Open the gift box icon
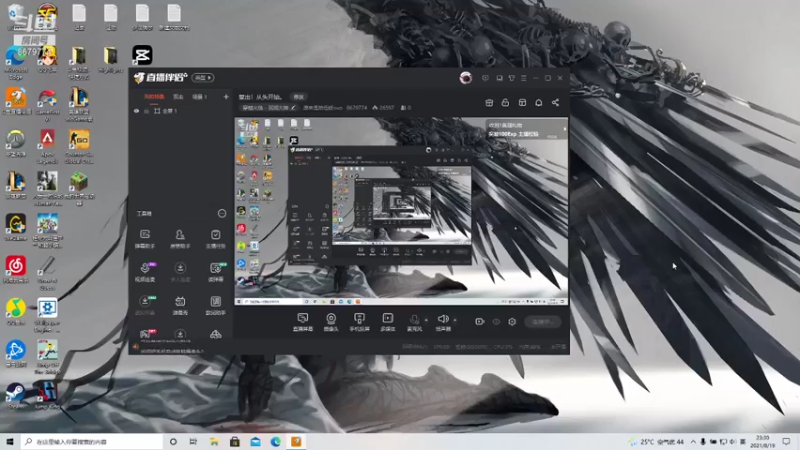Image resolution: width=800 pixels, height=450 pixels. click(x=489, y=103)
